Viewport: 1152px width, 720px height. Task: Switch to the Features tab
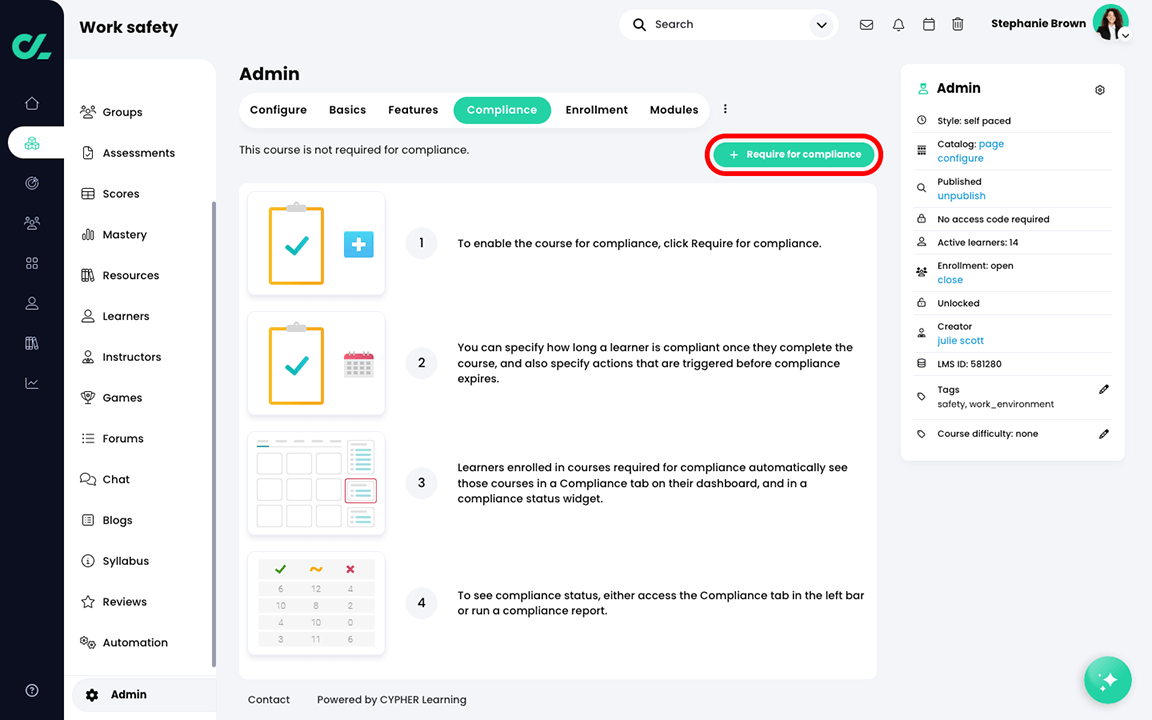point(412,110)
